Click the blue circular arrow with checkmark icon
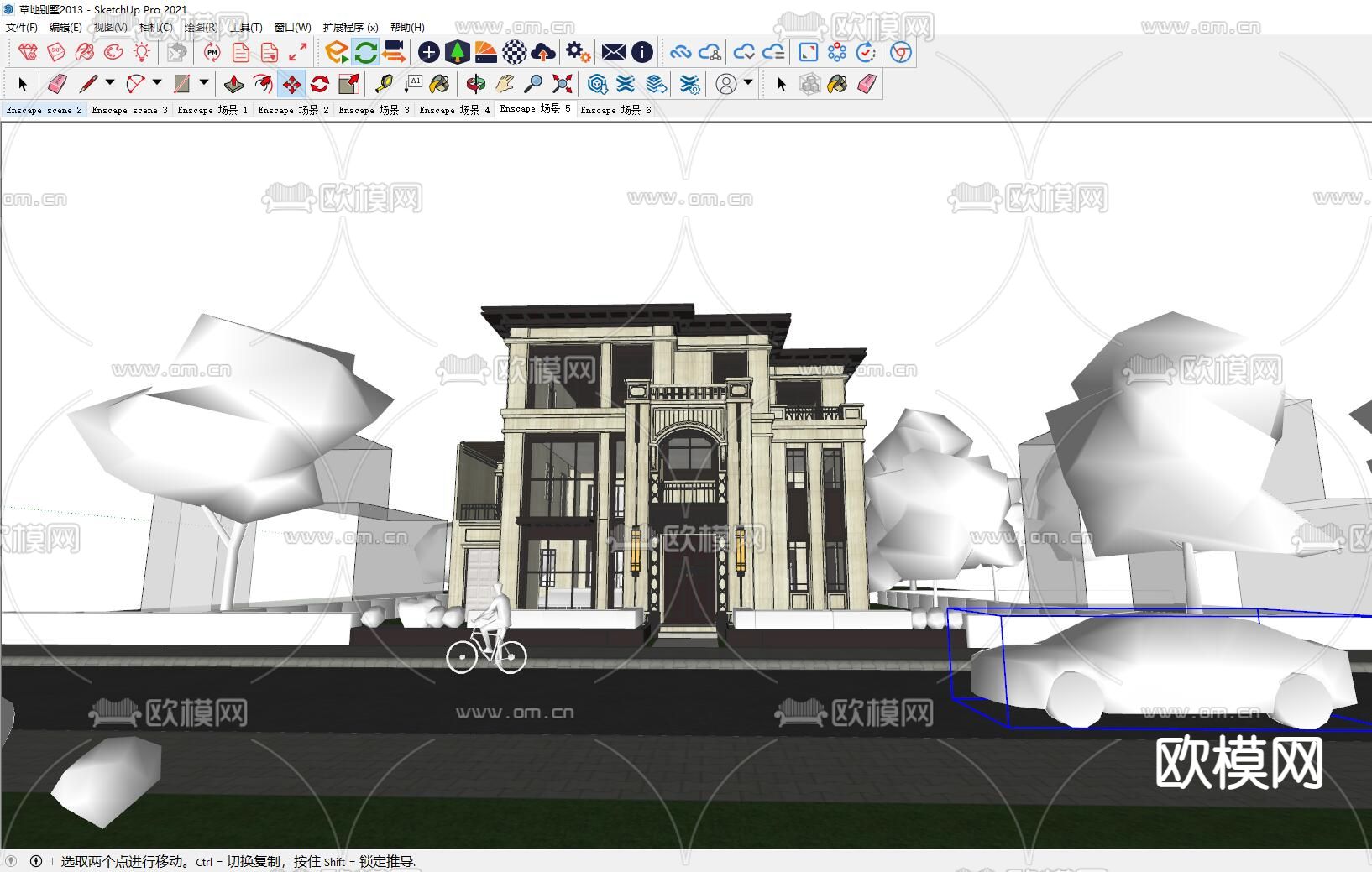This screenshot has height=872, width=1372. tap(866, 52)
